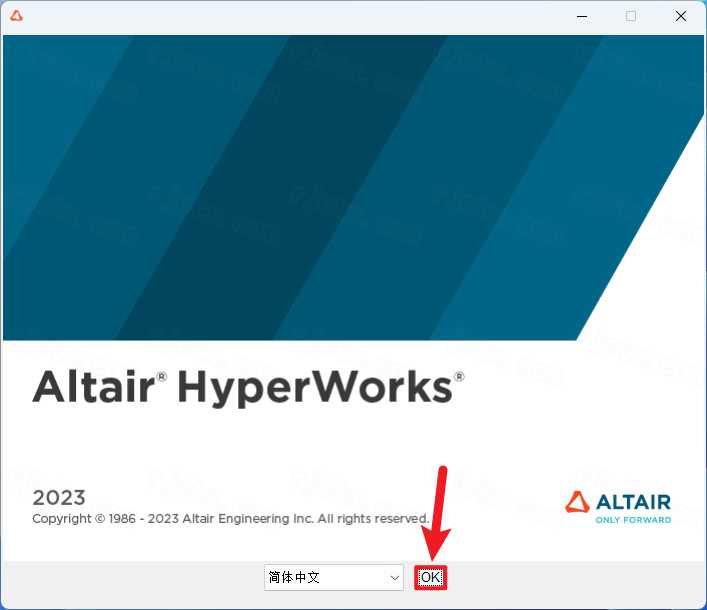Open the 简体中文 language dropdown
This screenshot has height=610, width=707.
334,577
